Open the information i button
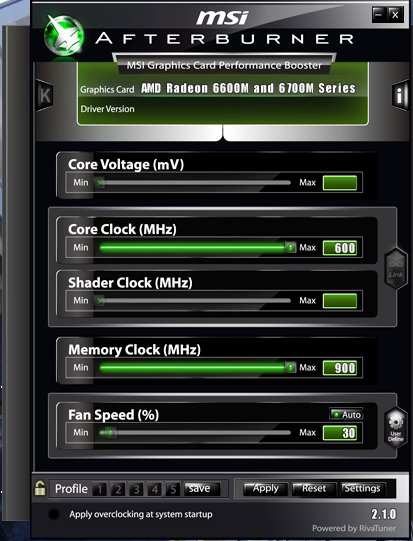 [400, 95]
